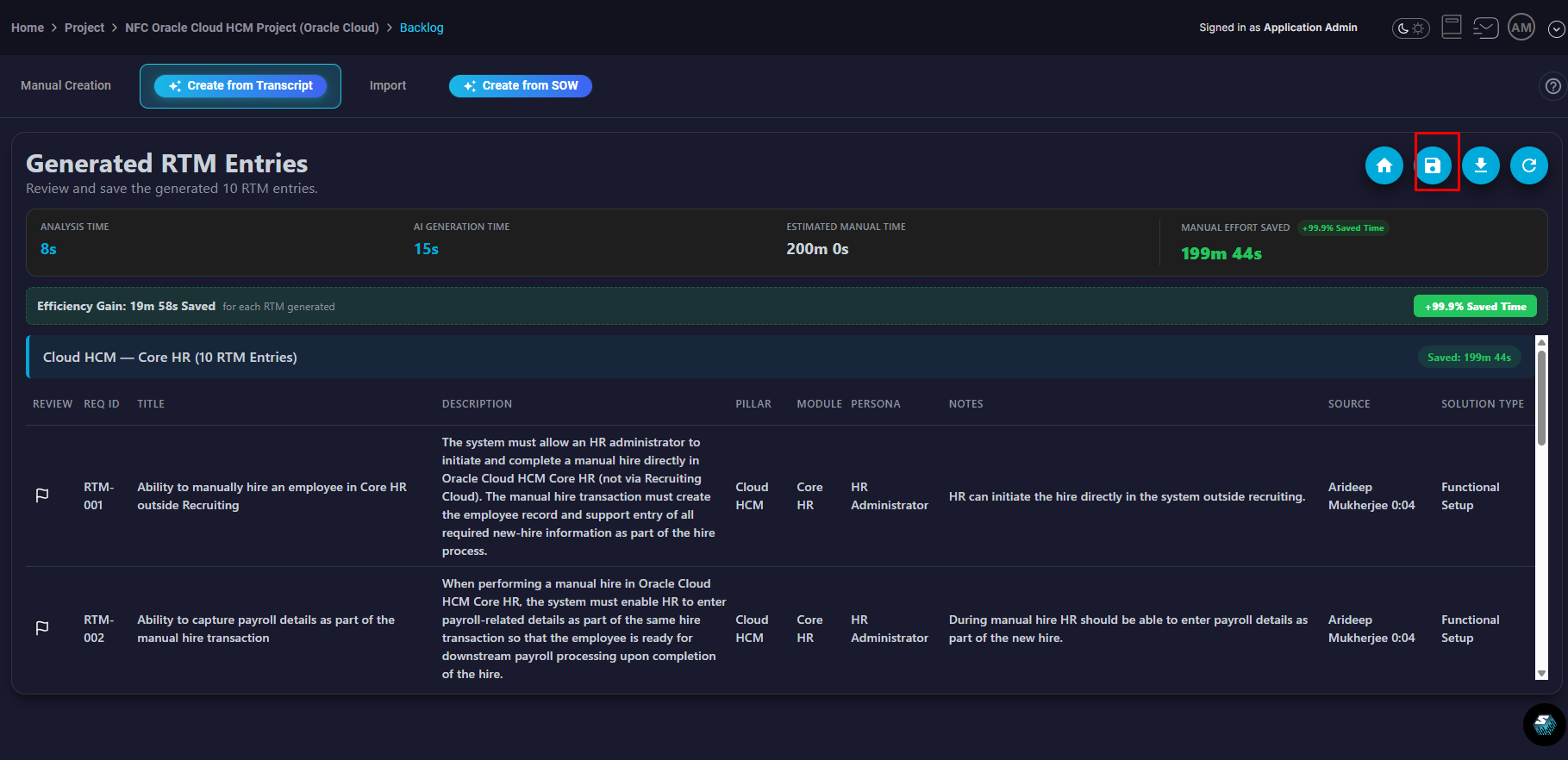1568x760 pixels.
Task: Click the scrollbar down arrow in the table
Action: (x=1541, y=674)
